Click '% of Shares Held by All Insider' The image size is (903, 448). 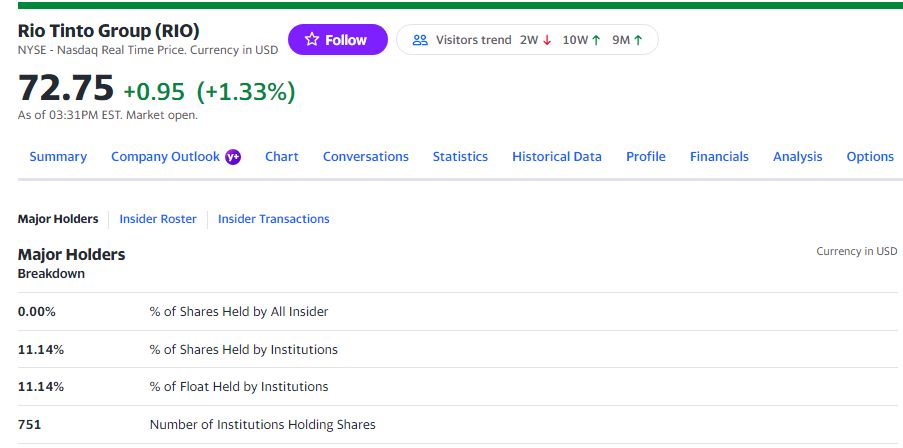[x=239, y=312]
